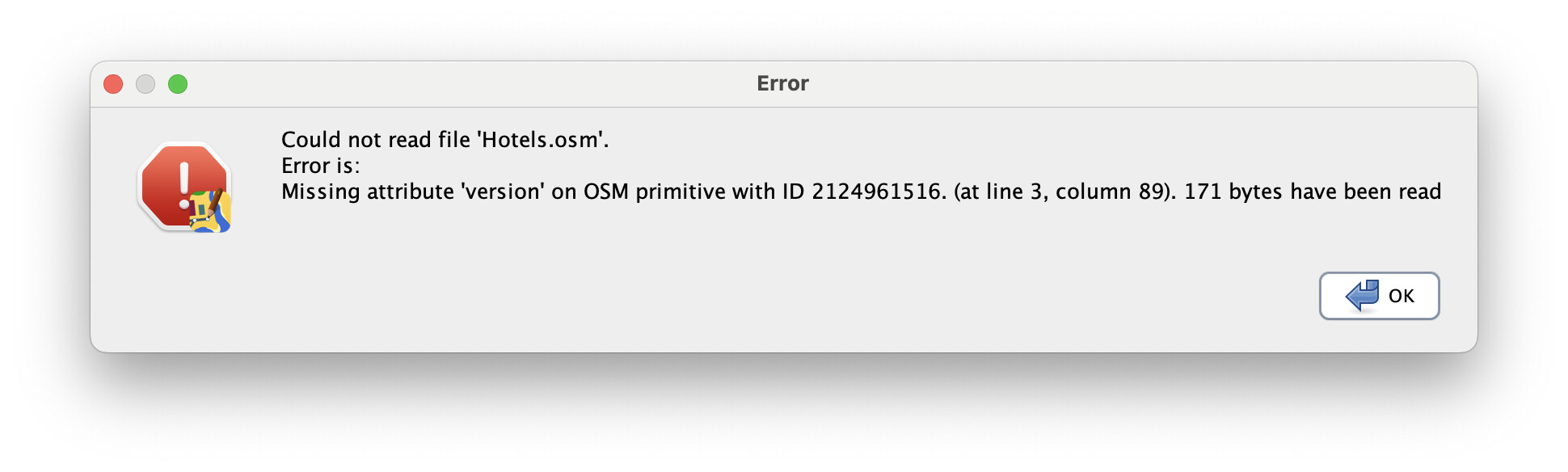Click the JOSM logo badge on error icon

[x=210, y=211]
